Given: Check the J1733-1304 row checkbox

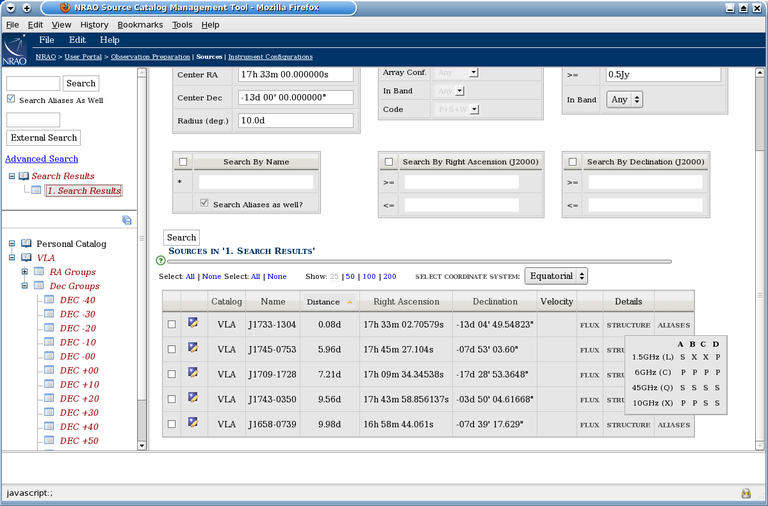Looking at the screenshot, I should (171, 324).
